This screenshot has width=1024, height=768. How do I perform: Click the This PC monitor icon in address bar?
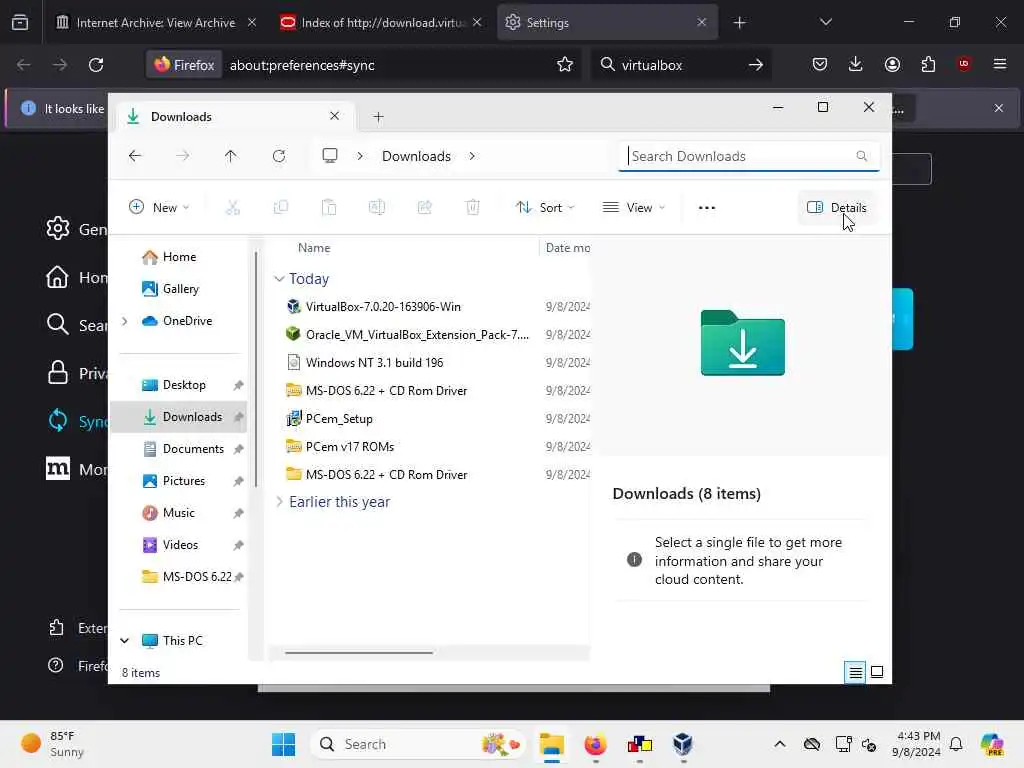tap(330, 155)
